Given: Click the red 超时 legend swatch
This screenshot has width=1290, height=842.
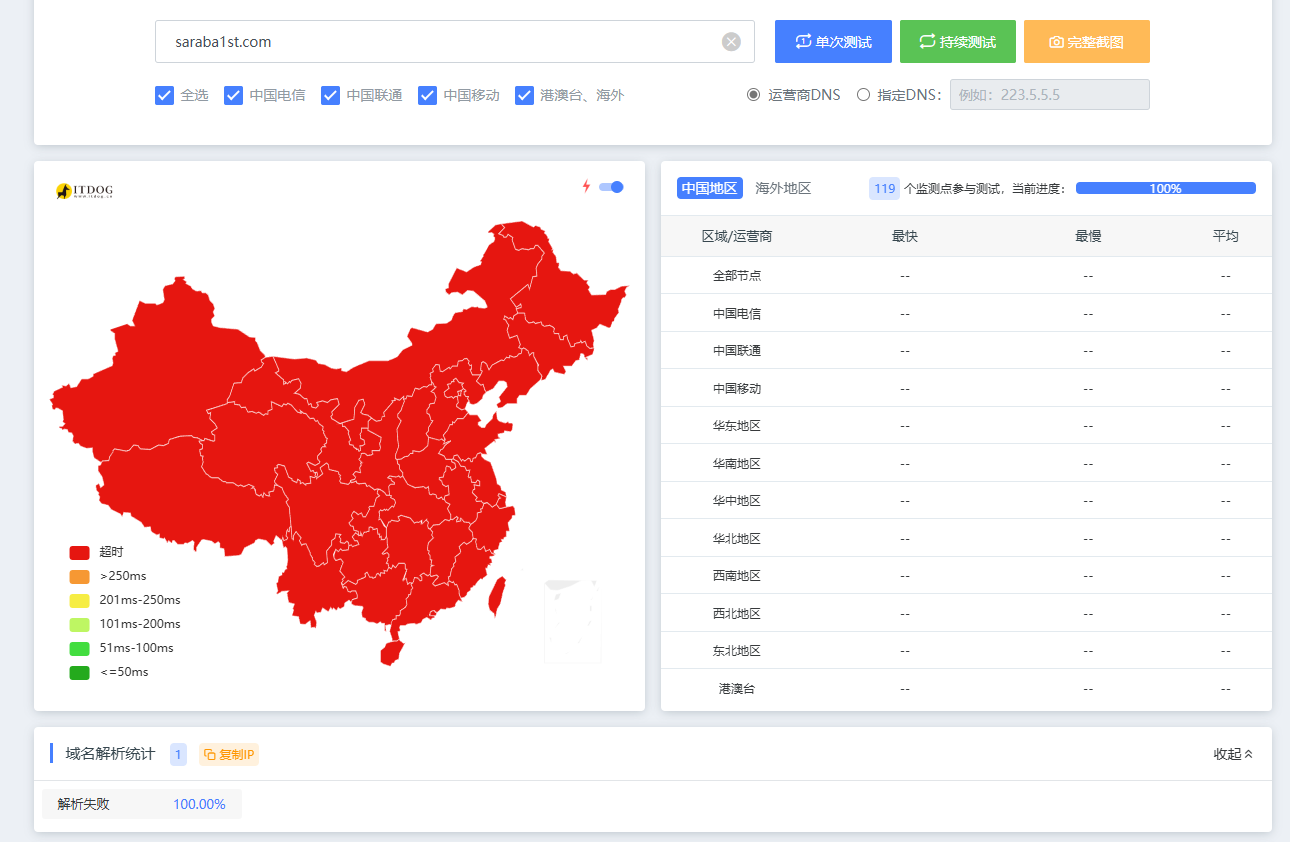Looking at the screenshot, I should click(x=79, y=552).
